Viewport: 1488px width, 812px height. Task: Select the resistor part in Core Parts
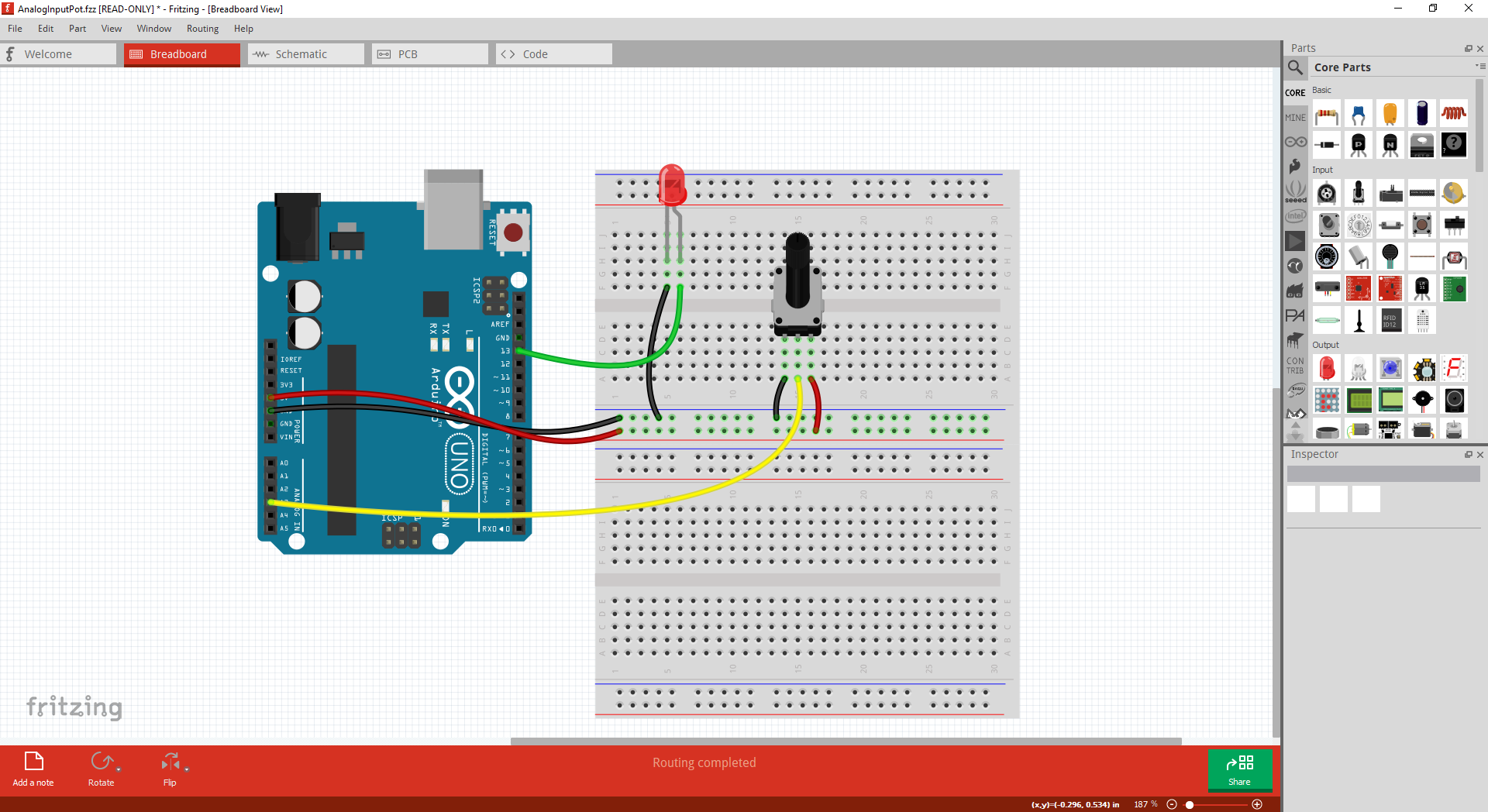[x=1326, y=115]
